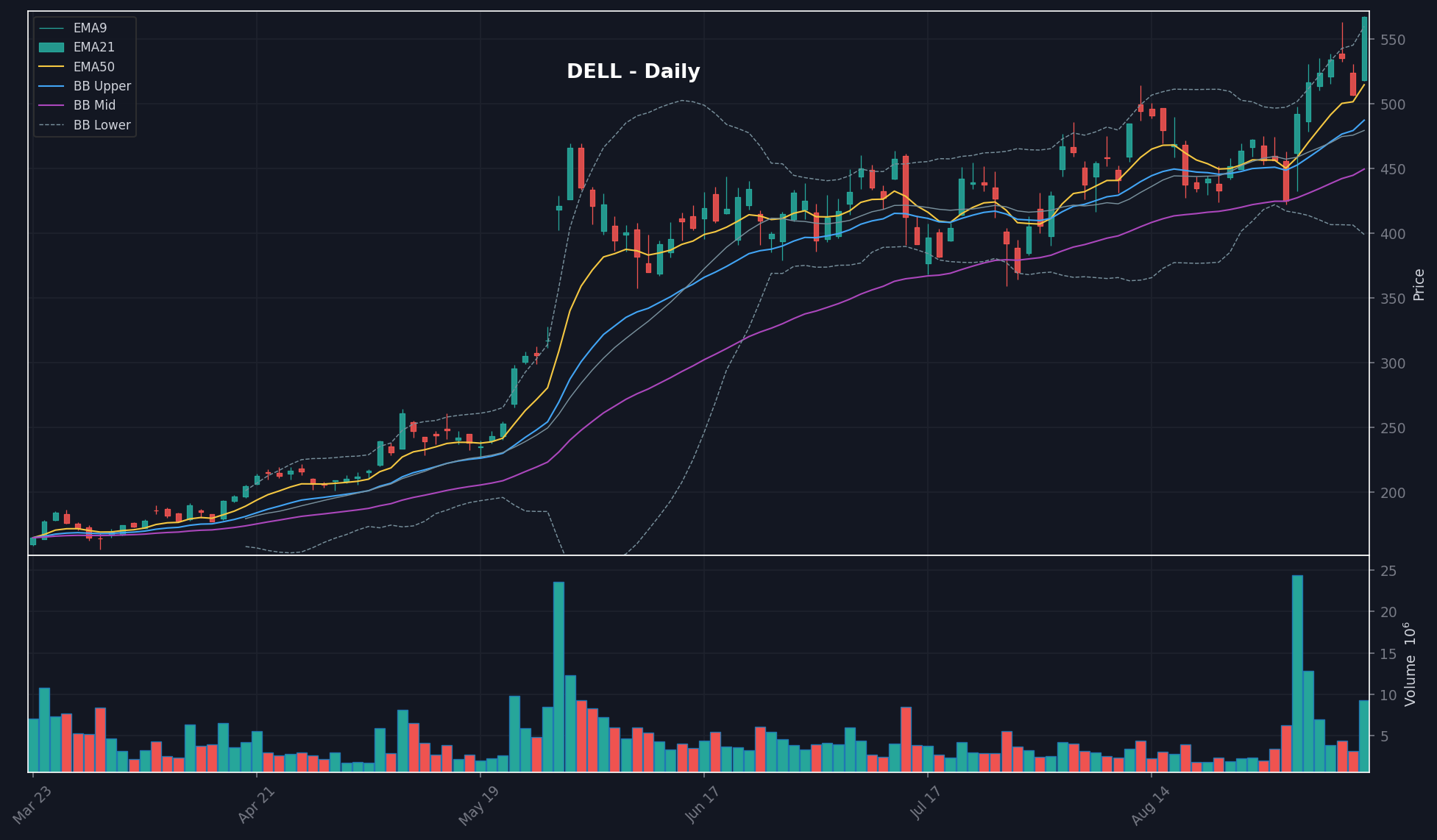This screenshot has width=1437, height=840.
Task: Click the tallest volume bar in late May
Action: tap(558, 677)
